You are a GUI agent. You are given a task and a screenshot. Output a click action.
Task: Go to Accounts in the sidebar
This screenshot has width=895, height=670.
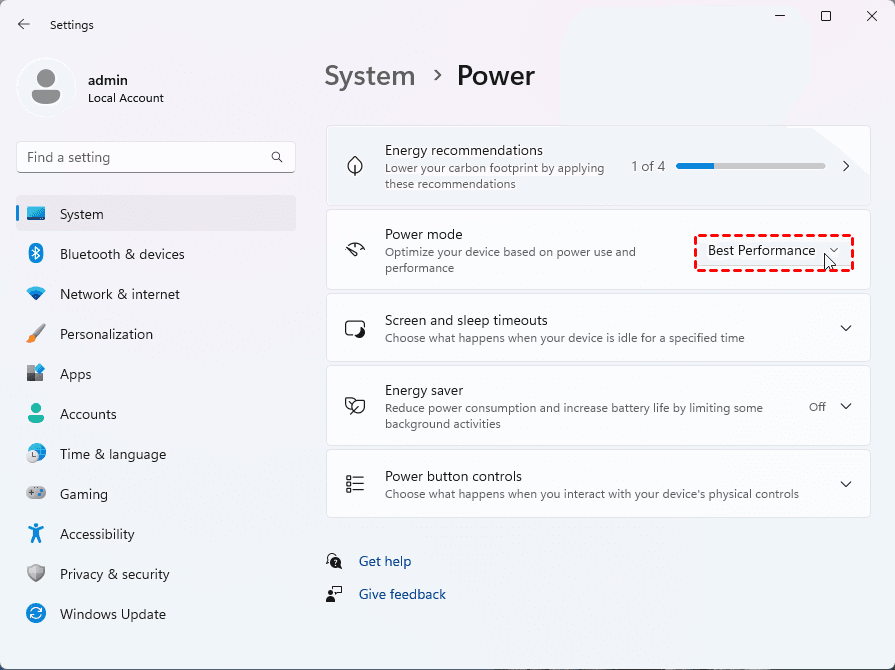tap(88, 414)
